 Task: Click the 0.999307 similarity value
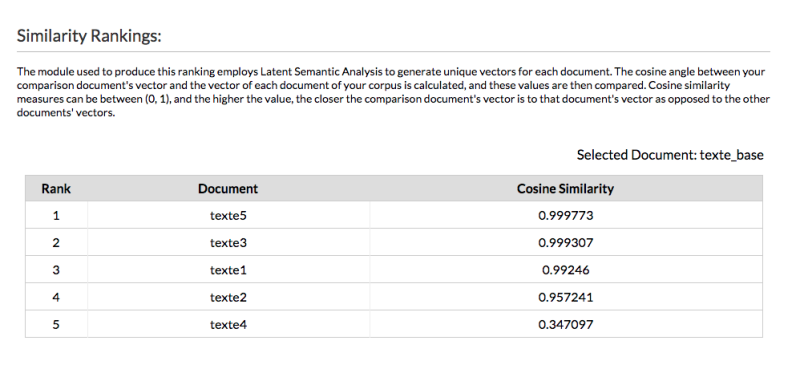pyautogui.click(x=565, y=242)
